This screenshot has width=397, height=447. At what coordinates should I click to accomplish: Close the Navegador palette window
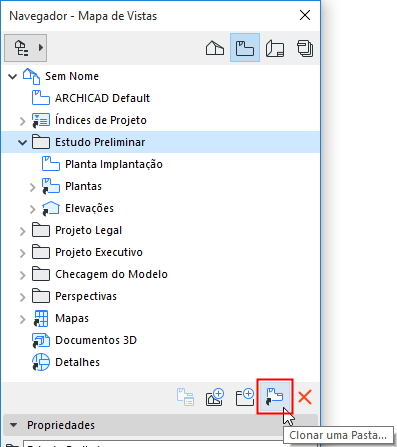(x=305, y=15)
